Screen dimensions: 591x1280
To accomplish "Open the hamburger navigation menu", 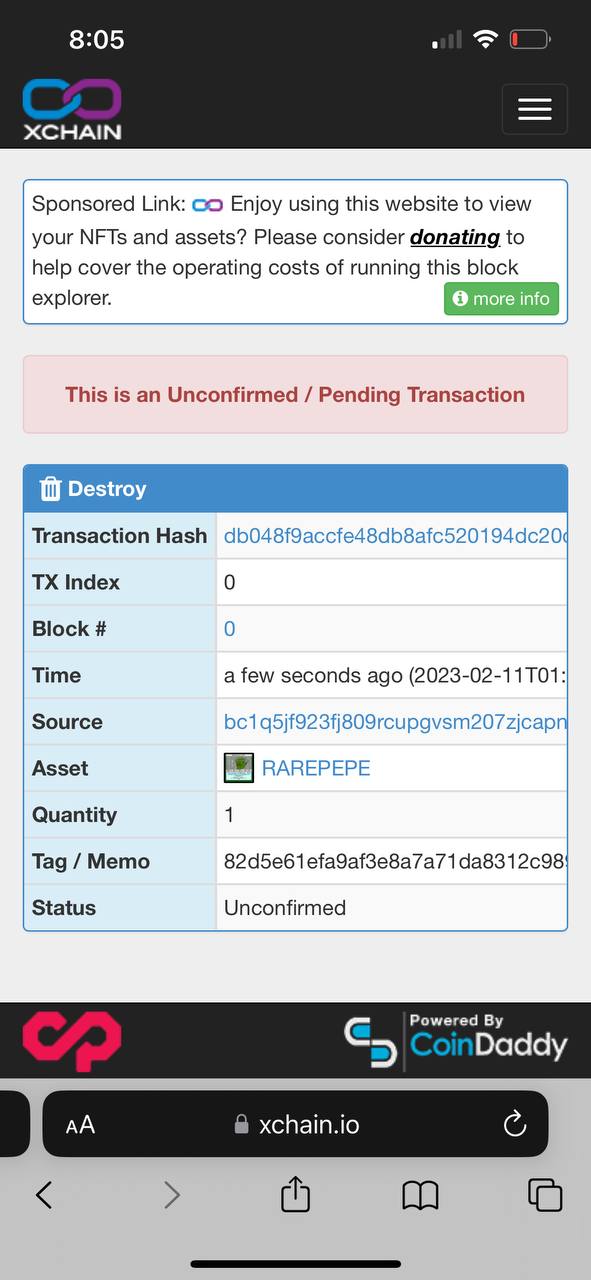I will 534,109.
